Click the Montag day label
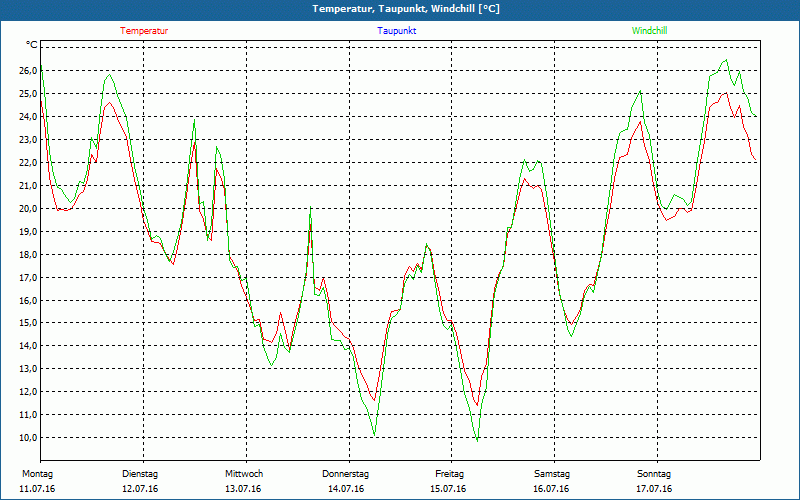This screenshot has height=500, width=800. click(x=37, y=474)
